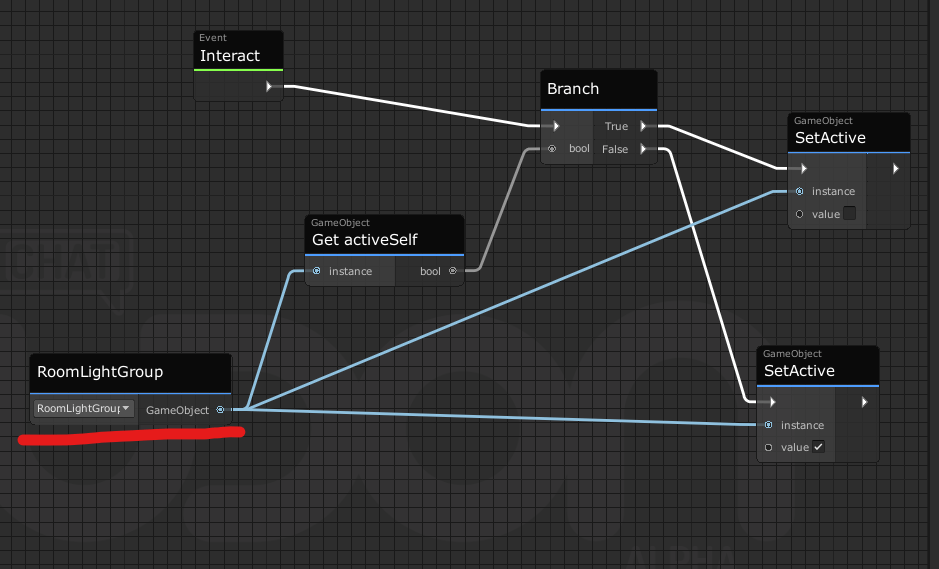Open the RoomLightGroup variable dropdown
Screen dimensions: 939x569
coord(84,408)
